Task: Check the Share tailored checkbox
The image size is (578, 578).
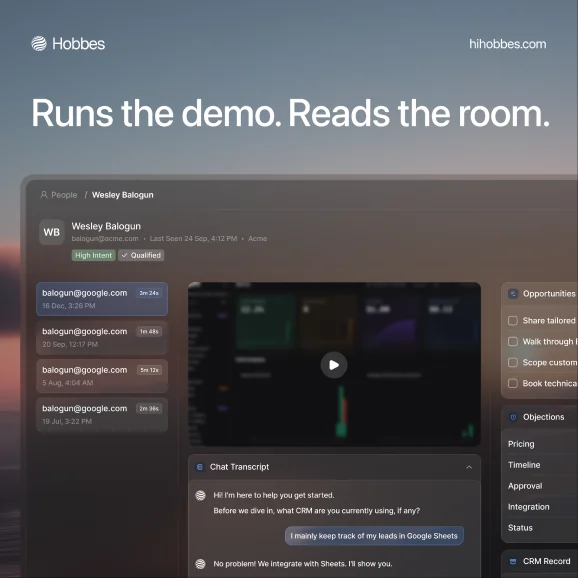Action: (x=513, y=321)
